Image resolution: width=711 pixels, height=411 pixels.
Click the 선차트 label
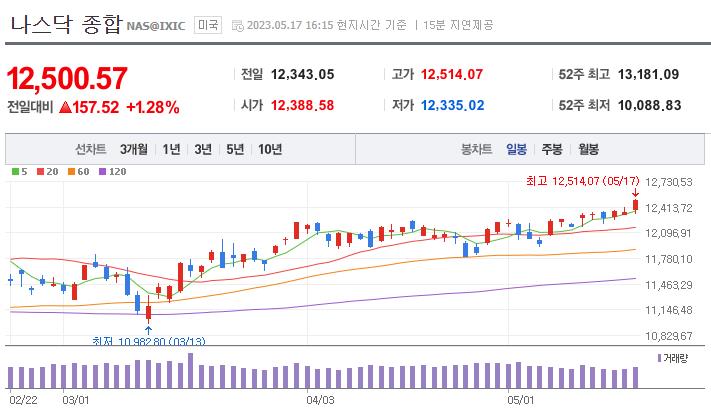pos(91,149)
